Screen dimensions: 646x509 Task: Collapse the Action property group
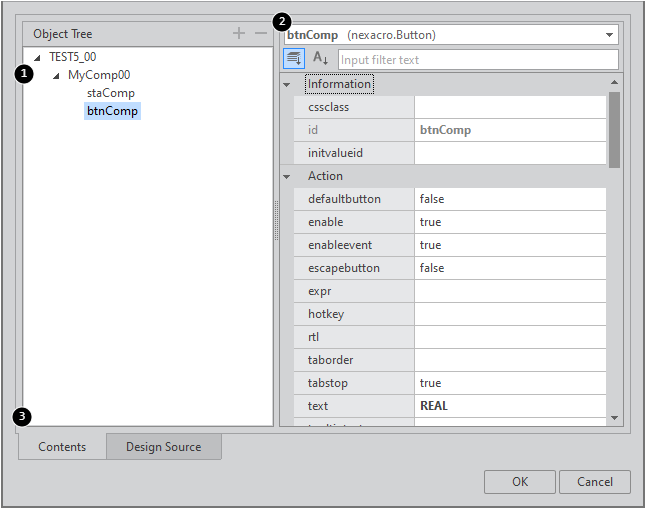click(x=287, y=176)
